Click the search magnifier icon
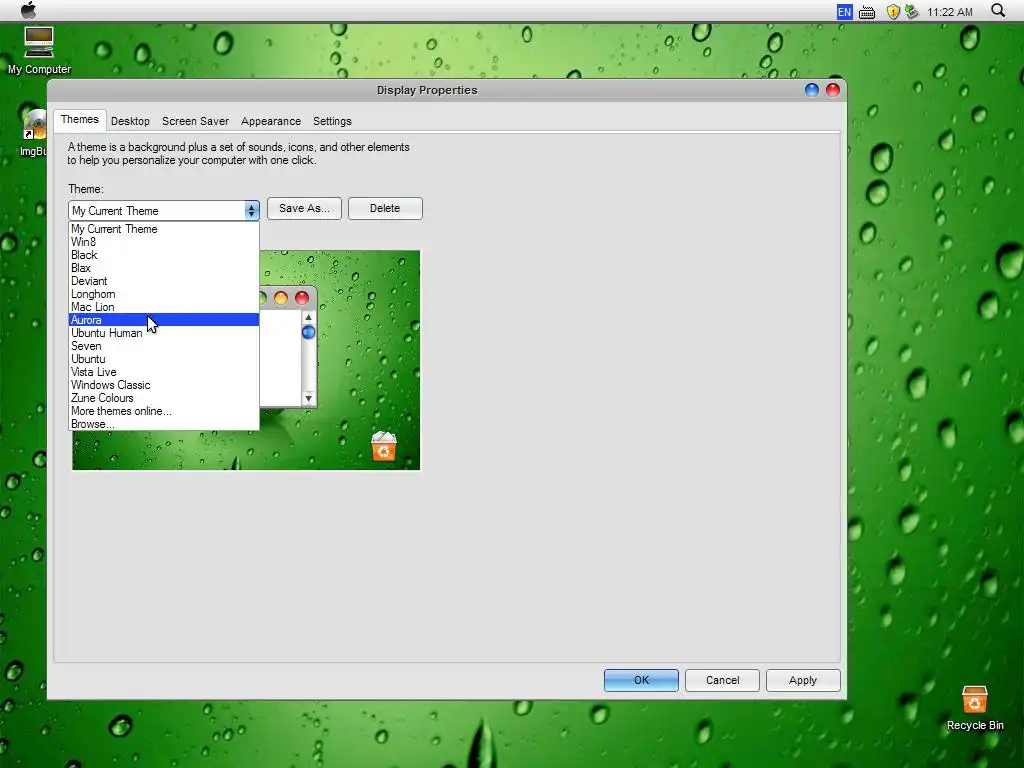 point(998,10)
